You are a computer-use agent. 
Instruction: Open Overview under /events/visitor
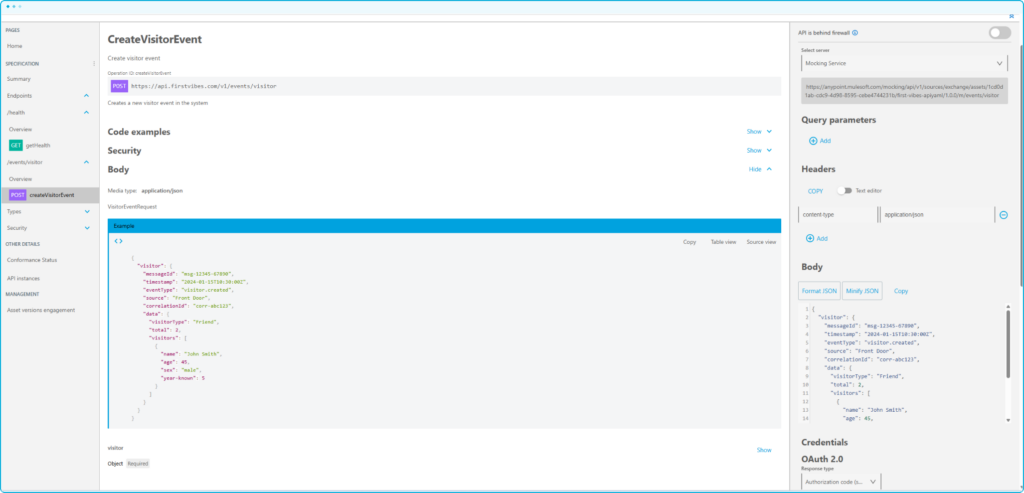point(20,179)
